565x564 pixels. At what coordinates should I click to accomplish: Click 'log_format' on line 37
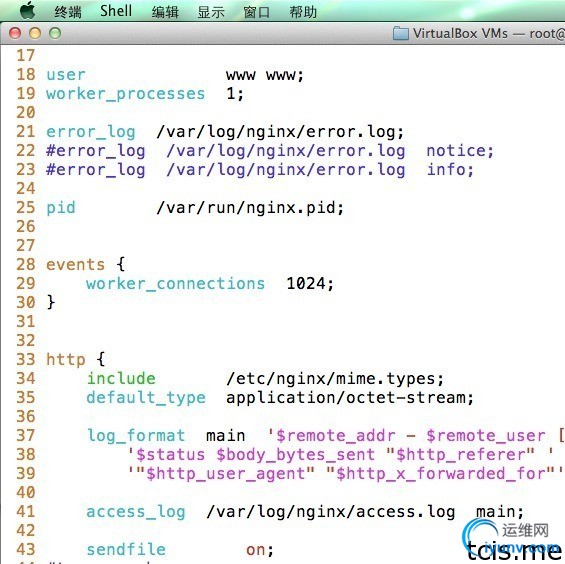(x=136, y=436)
